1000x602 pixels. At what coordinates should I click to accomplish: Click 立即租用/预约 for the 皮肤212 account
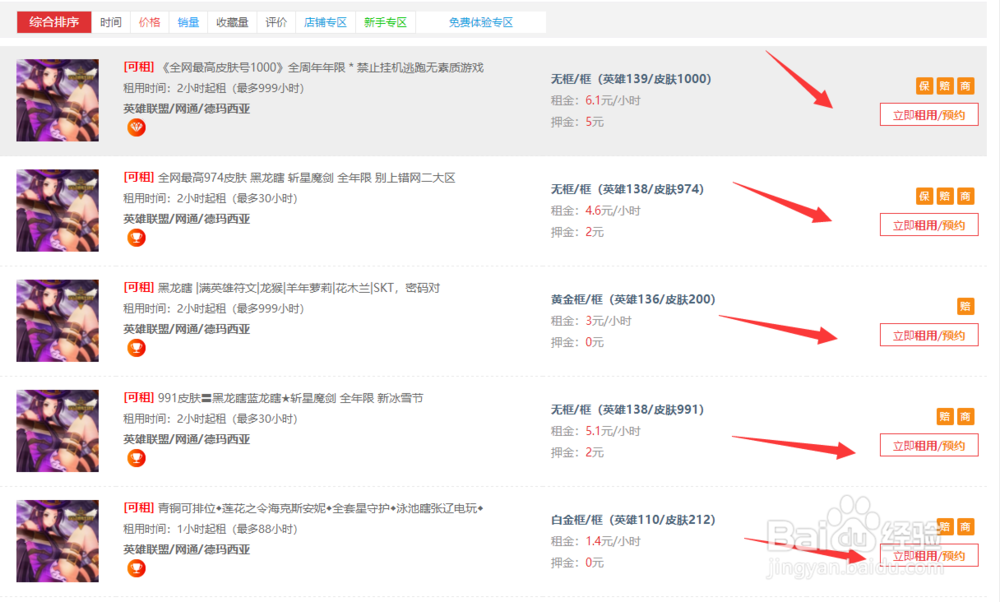point(929,556)
